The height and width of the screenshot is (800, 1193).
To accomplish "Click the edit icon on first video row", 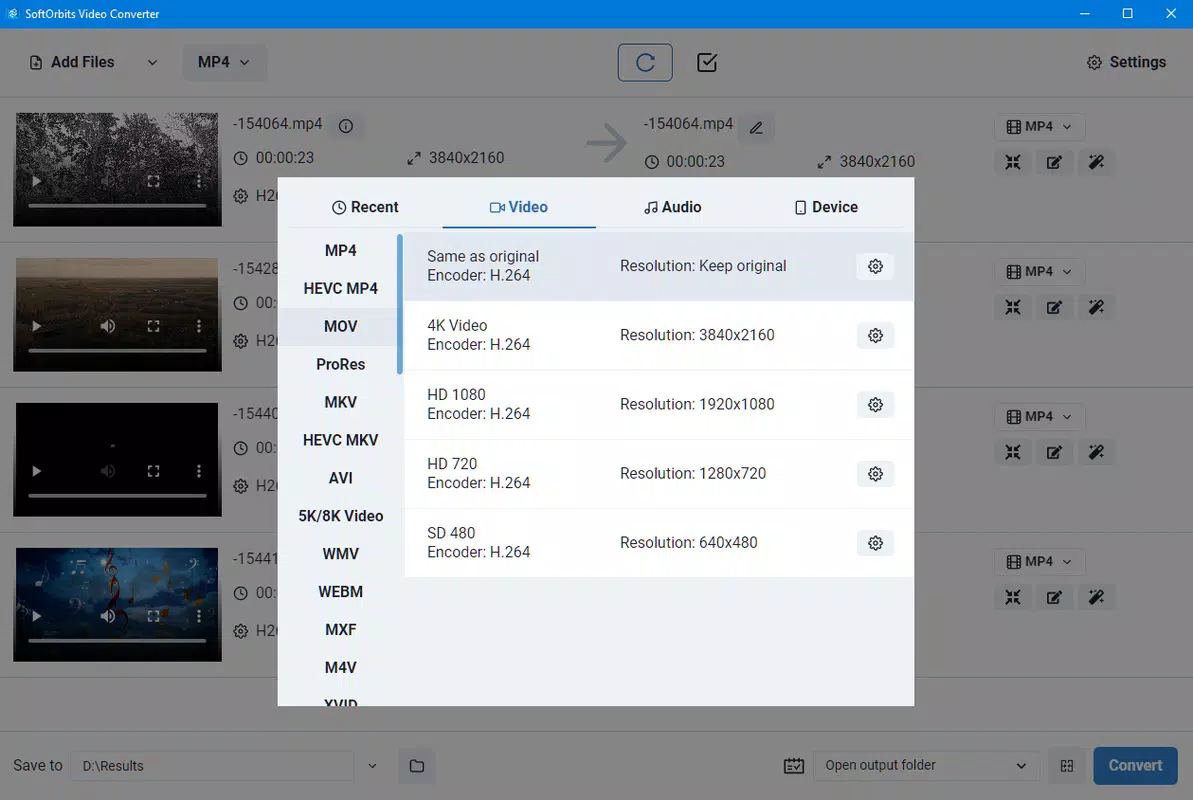I will [1054, 162].
